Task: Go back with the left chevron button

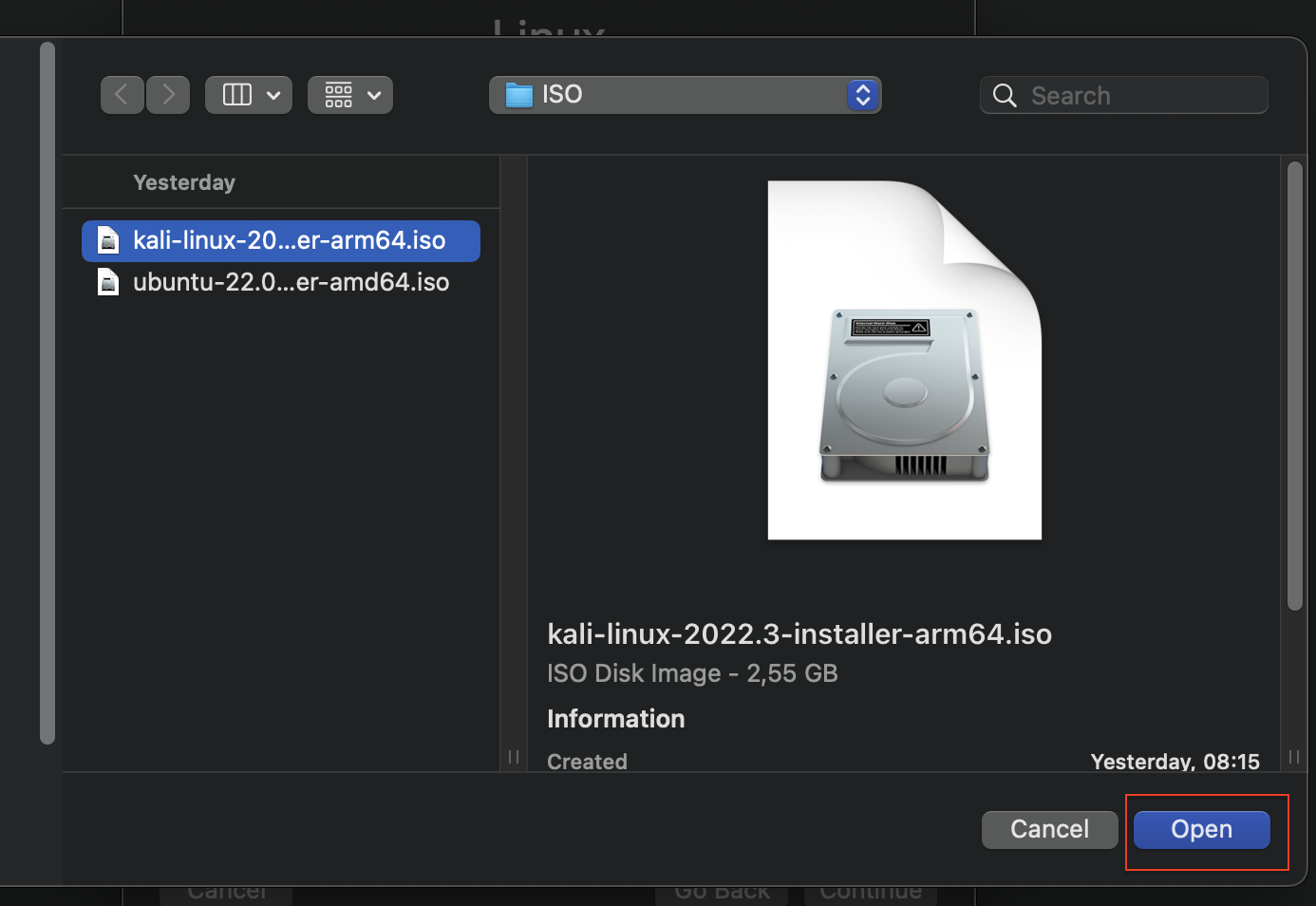Action: click(x=122, y=95)
